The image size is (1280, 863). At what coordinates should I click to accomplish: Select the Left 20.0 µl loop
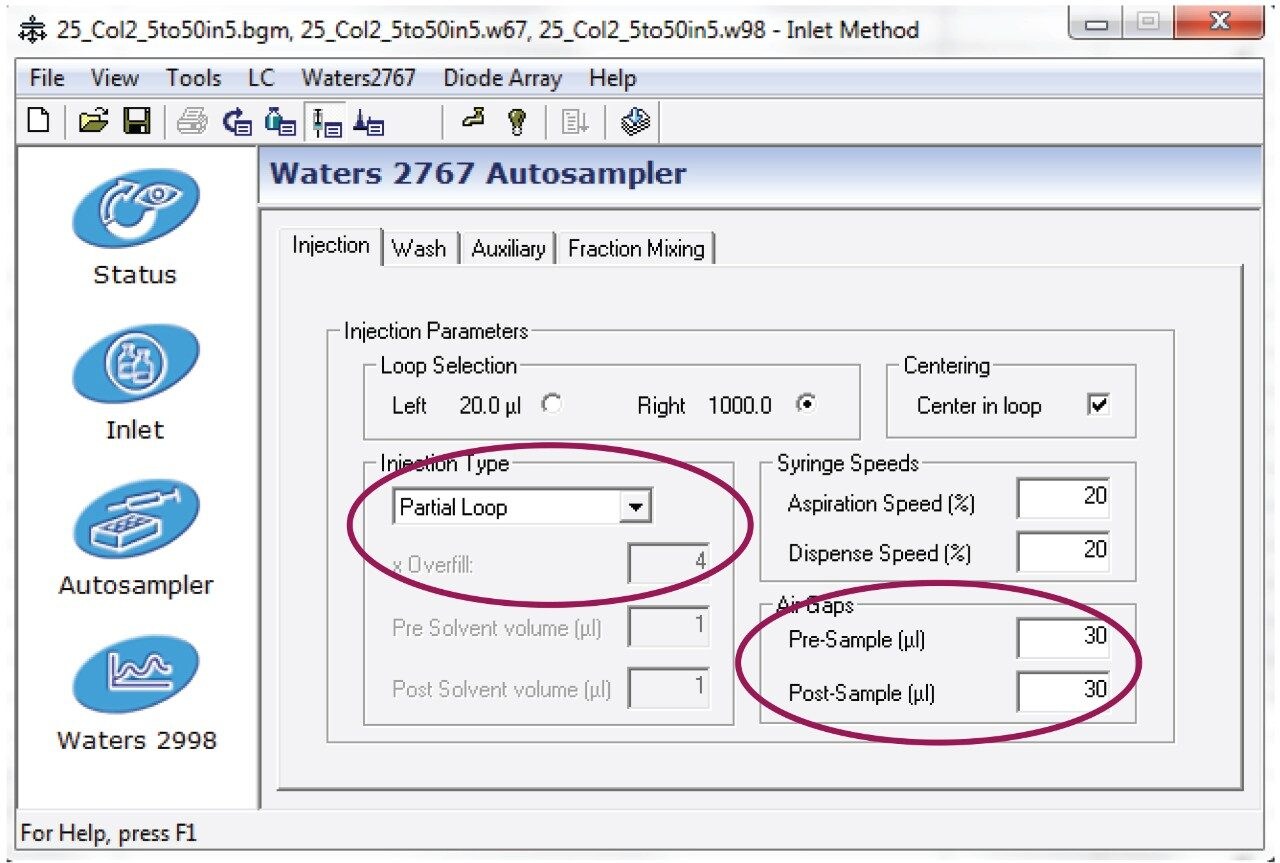point(551,405)
